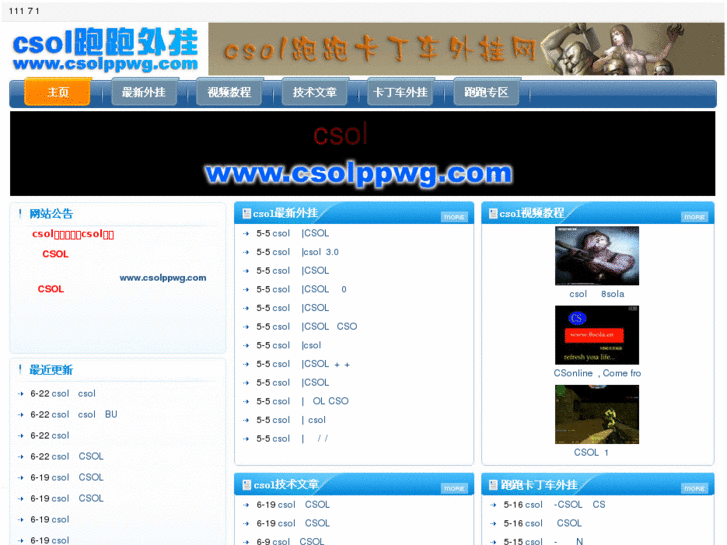Image resolution: width=727 pixels, height=545 pixels.
Task: Click the exclamation icon beside 最近更新
Action: (20, 370)
